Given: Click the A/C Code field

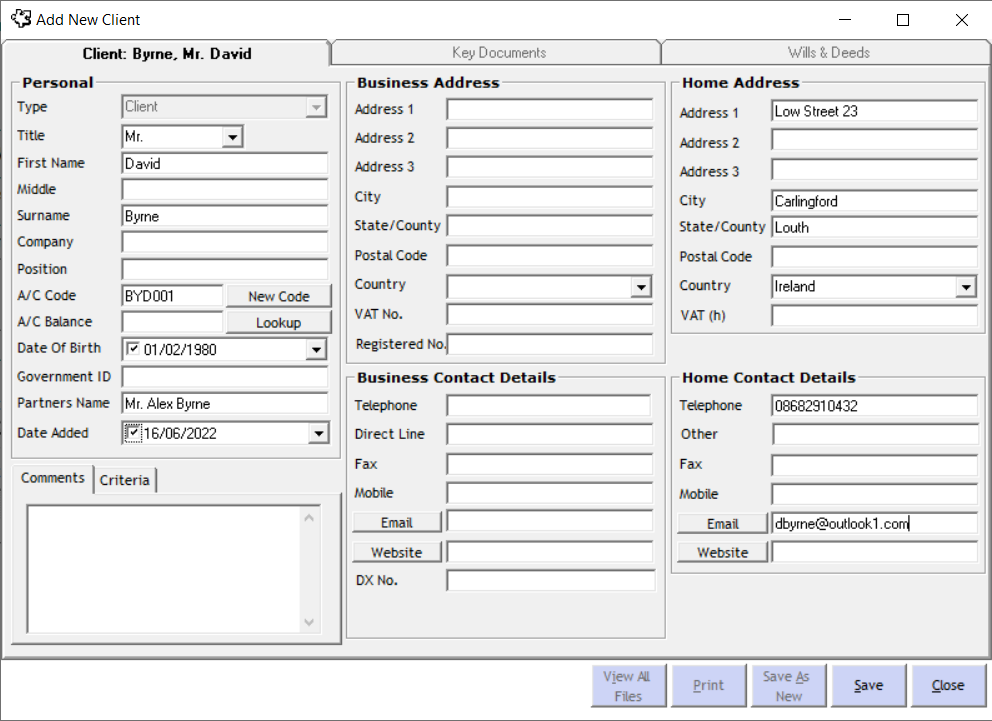Looking at the screenshot, I should (172, 296).
